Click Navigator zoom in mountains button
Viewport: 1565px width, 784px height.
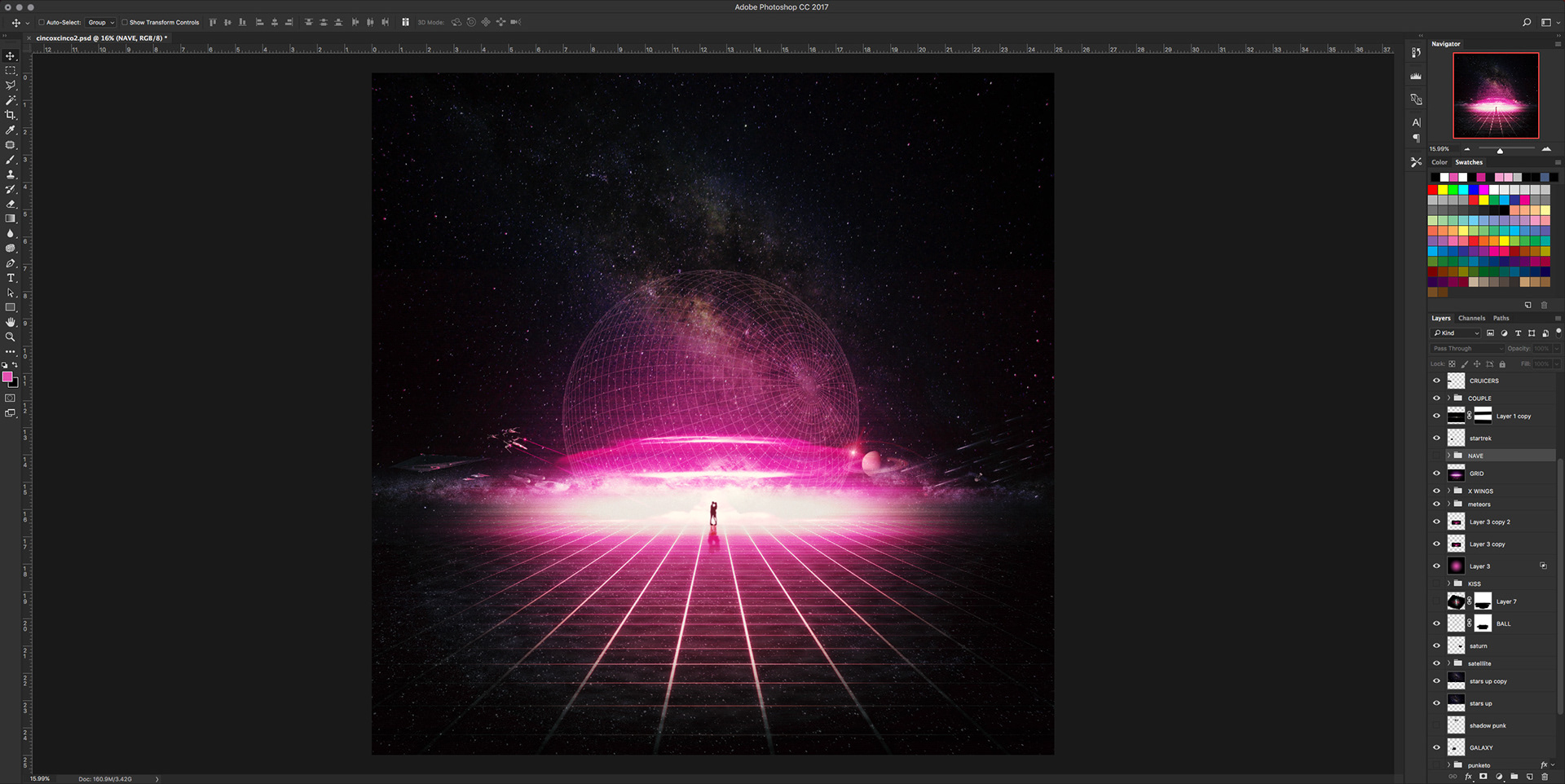(1546, 149)
